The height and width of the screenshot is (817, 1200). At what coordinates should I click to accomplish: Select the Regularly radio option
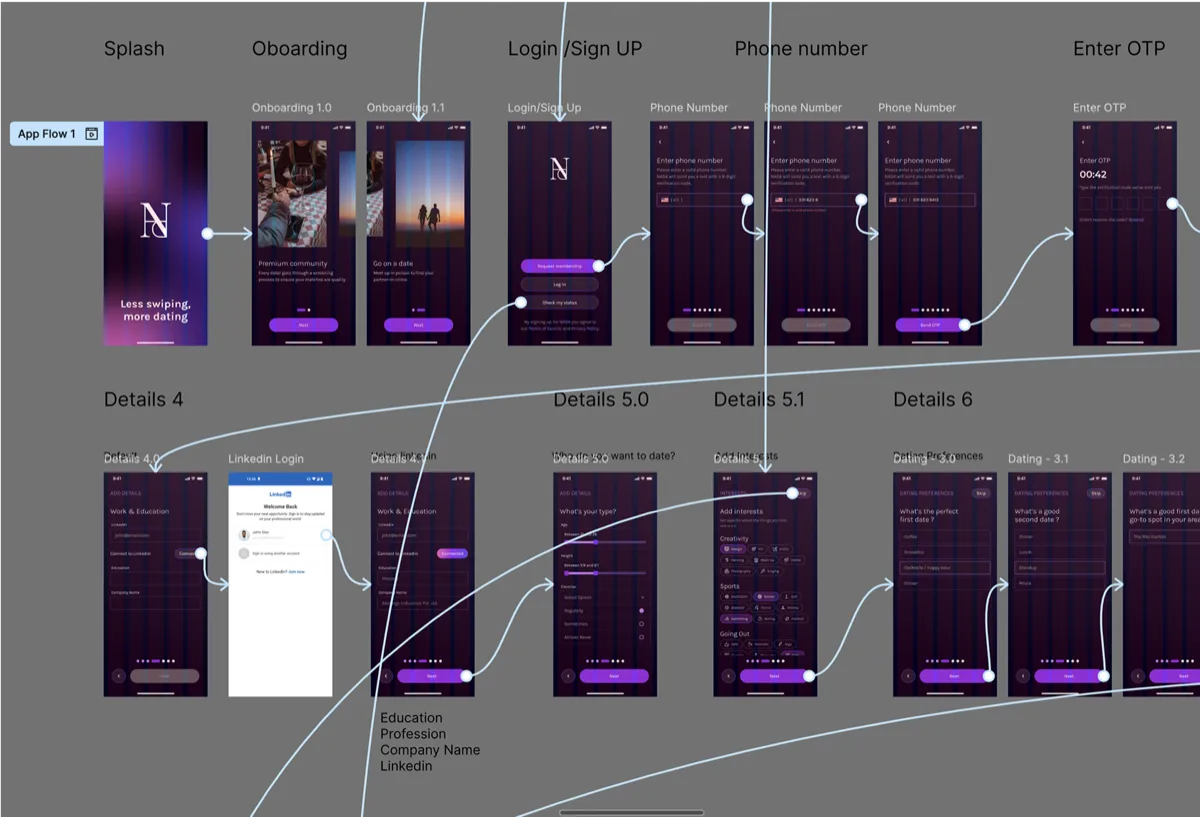click(641, 610)
